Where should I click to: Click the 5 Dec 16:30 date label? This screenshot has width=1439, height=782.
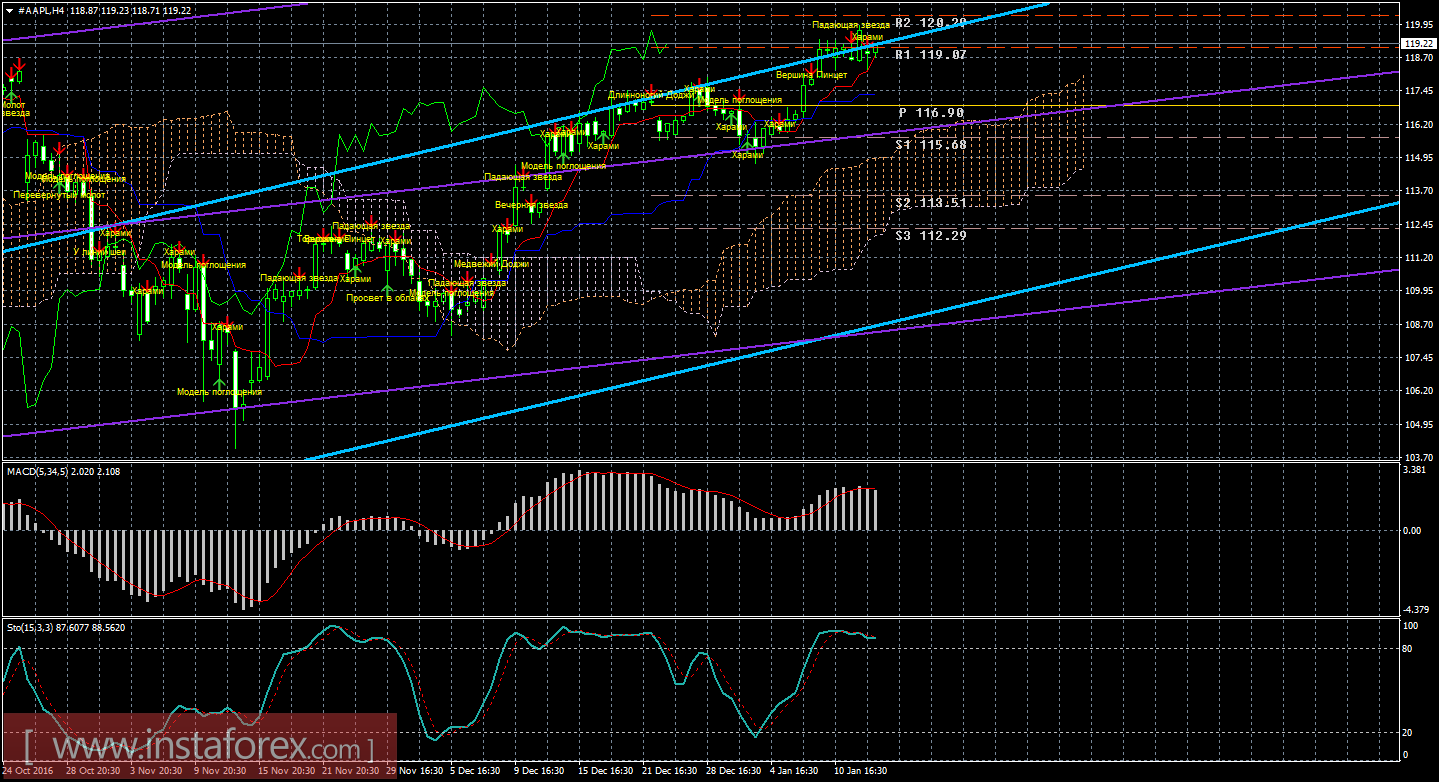[x=475, y=771]
